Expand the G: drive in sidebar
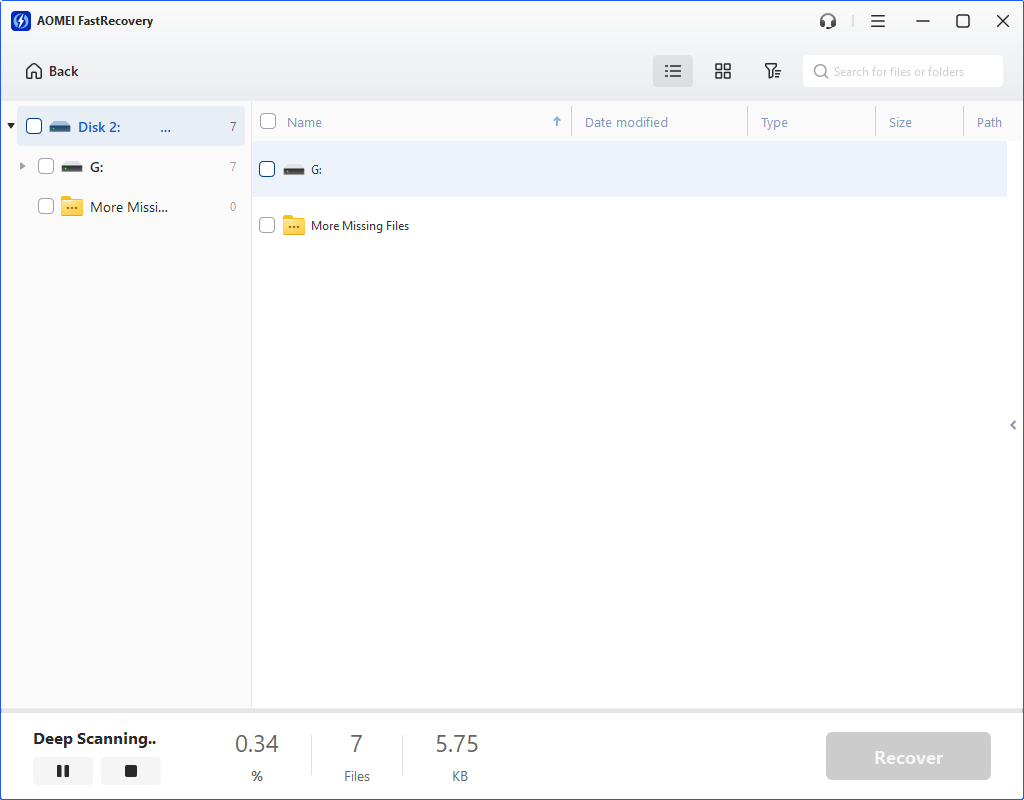Viewport: 1024px width, 800px height. (22, 165)
